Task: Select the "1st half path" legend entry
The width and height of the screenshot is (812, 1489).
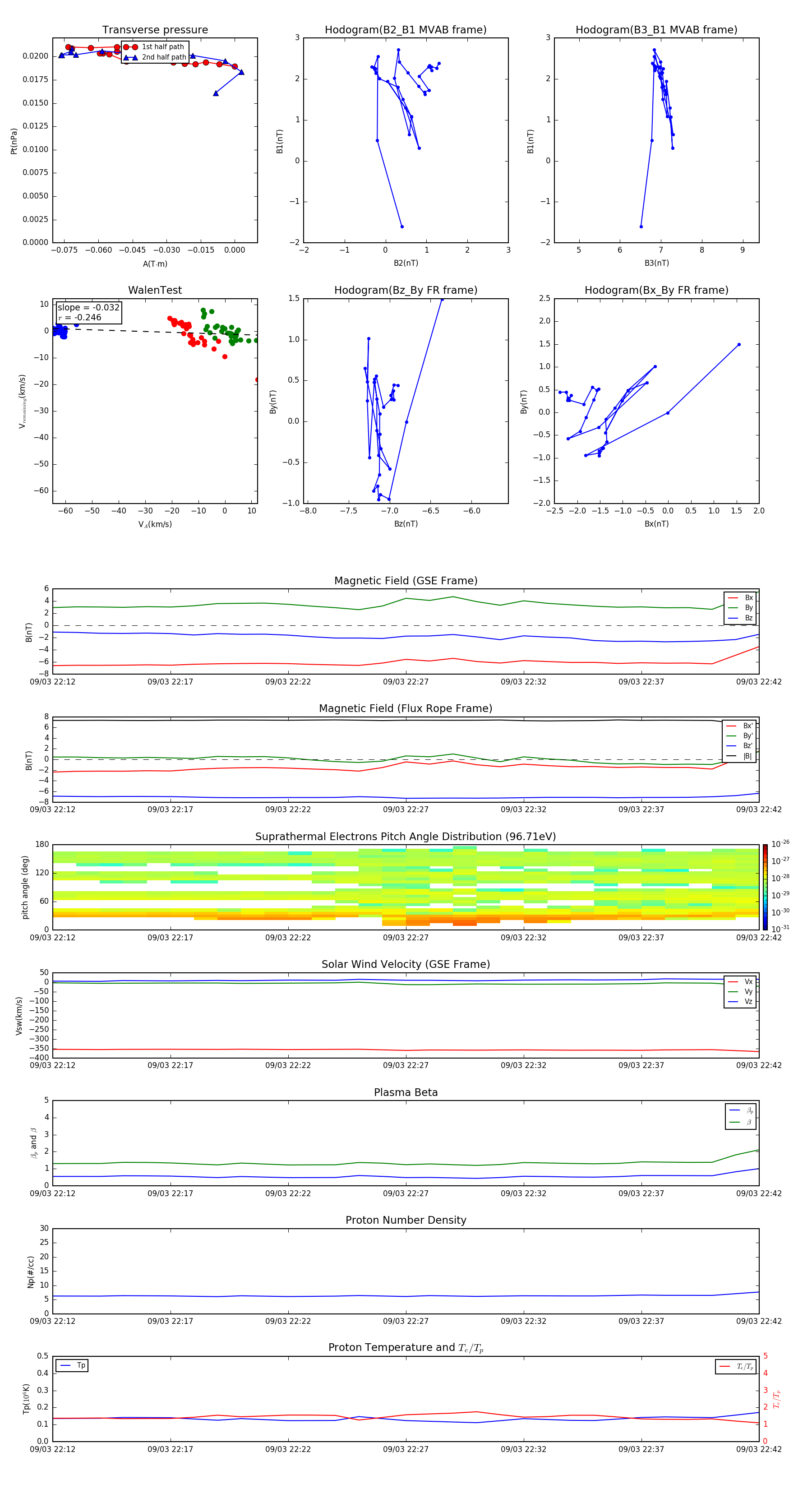Action: tap(155, 47)
